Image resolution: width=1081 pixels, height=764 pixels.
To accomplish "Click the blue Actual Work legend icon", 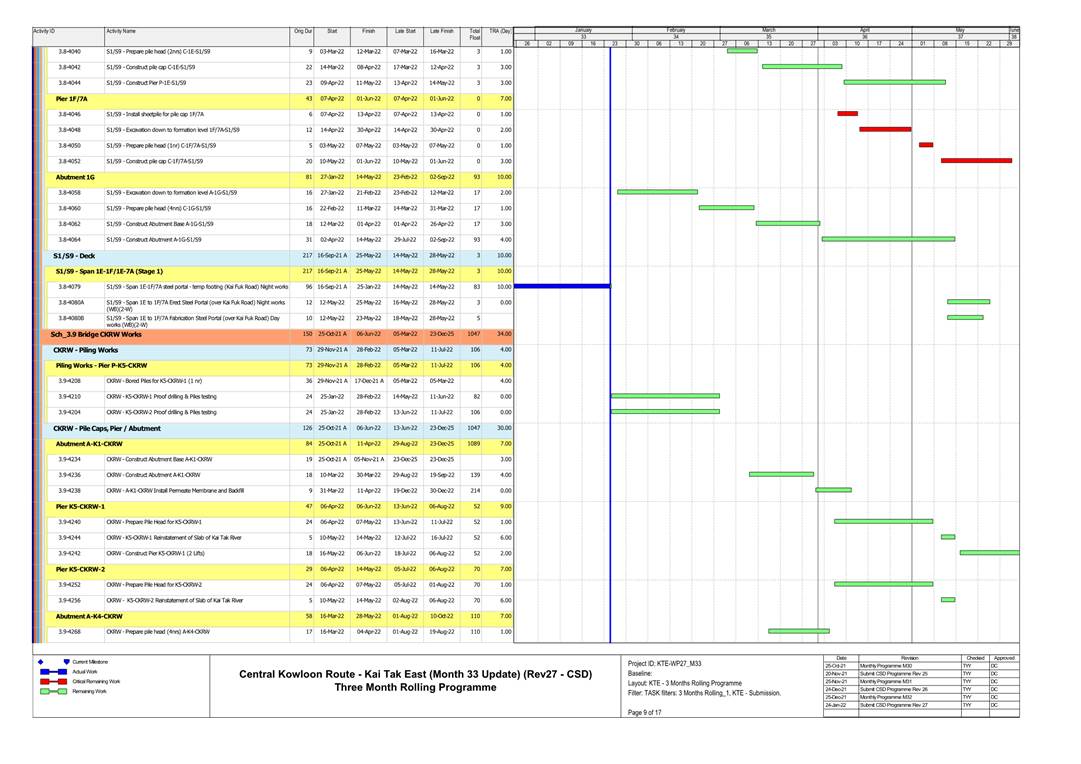I will (52, 672).
